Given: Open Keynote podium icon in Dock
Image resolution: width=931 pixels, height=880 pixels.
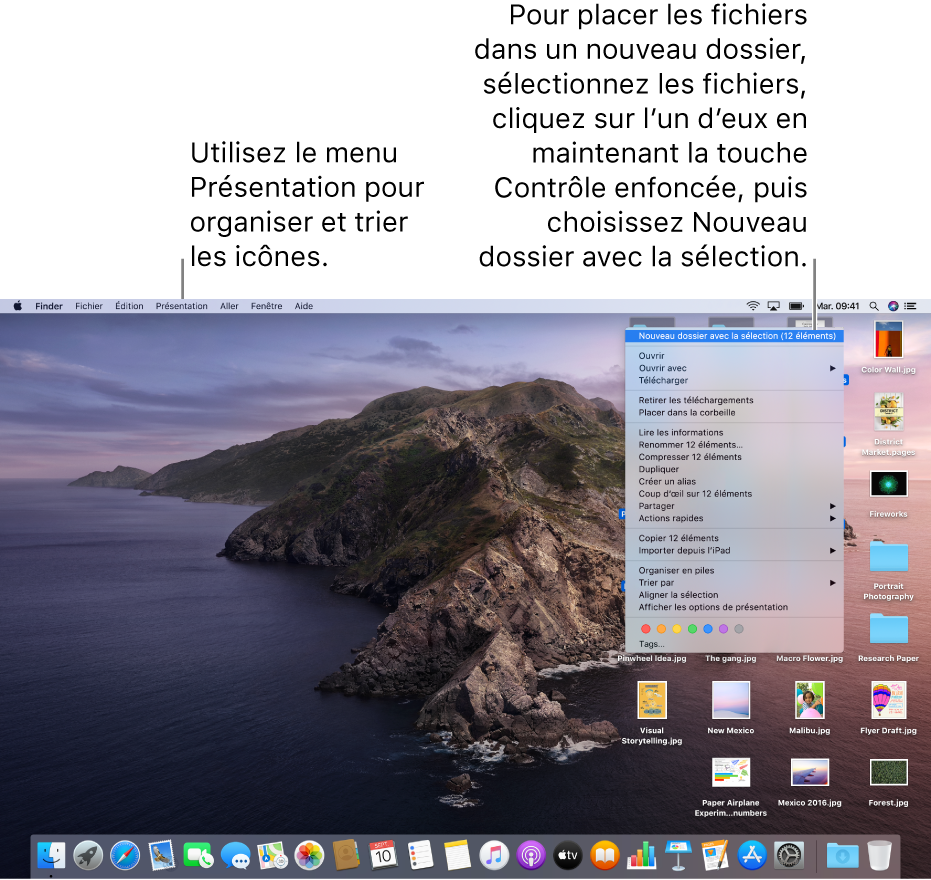Looking at the screenshot, I should coord(678,856).
